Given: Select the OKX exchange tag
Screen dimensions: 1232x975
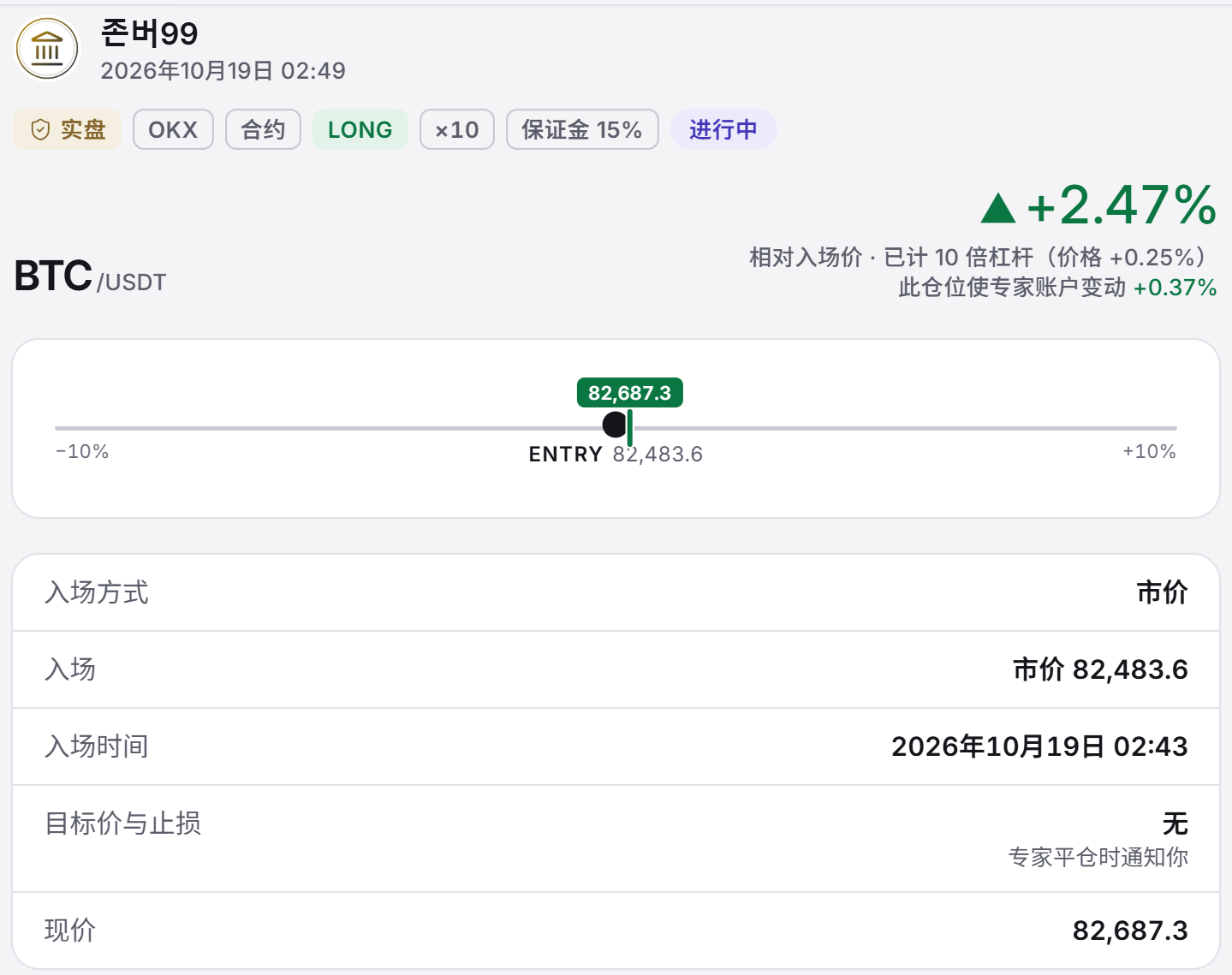Looking at the screenshot, I should (173, 130).
